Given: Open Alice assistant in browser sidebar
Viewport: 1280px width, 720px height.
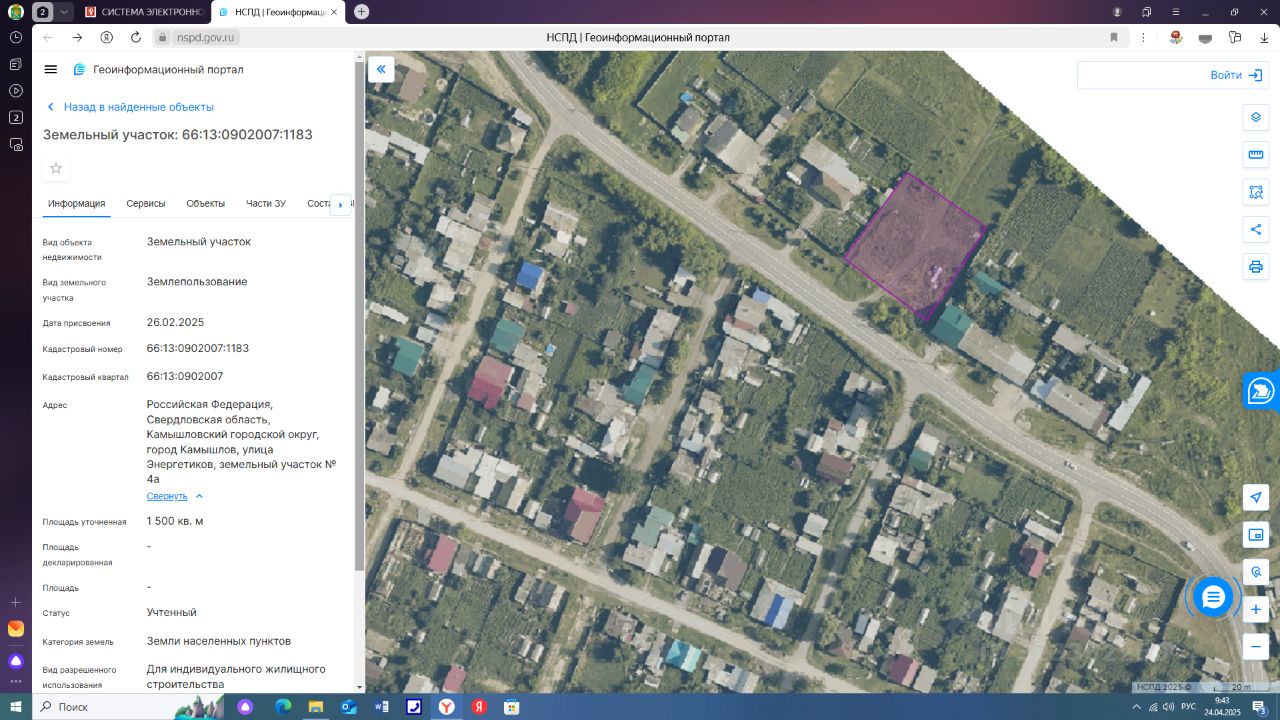Looking at the screenshot, I should click(x=16, y=661).
